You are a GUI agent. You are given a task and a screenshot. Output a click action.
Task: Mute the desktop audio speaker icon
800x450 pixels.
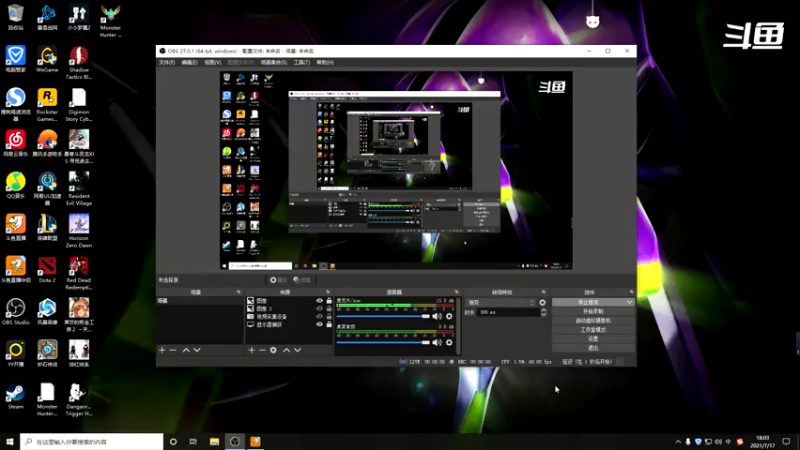[437, 342]
